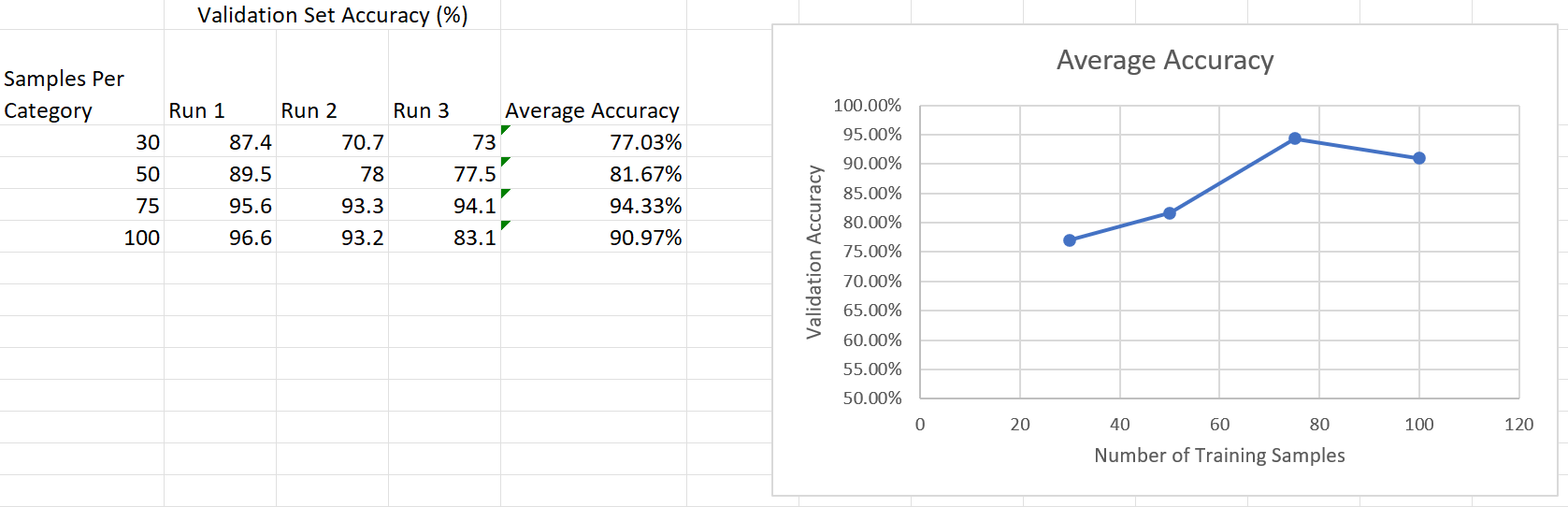
Task: Click the "Validation Accuracy" vertical axis title
Action: 814,252
